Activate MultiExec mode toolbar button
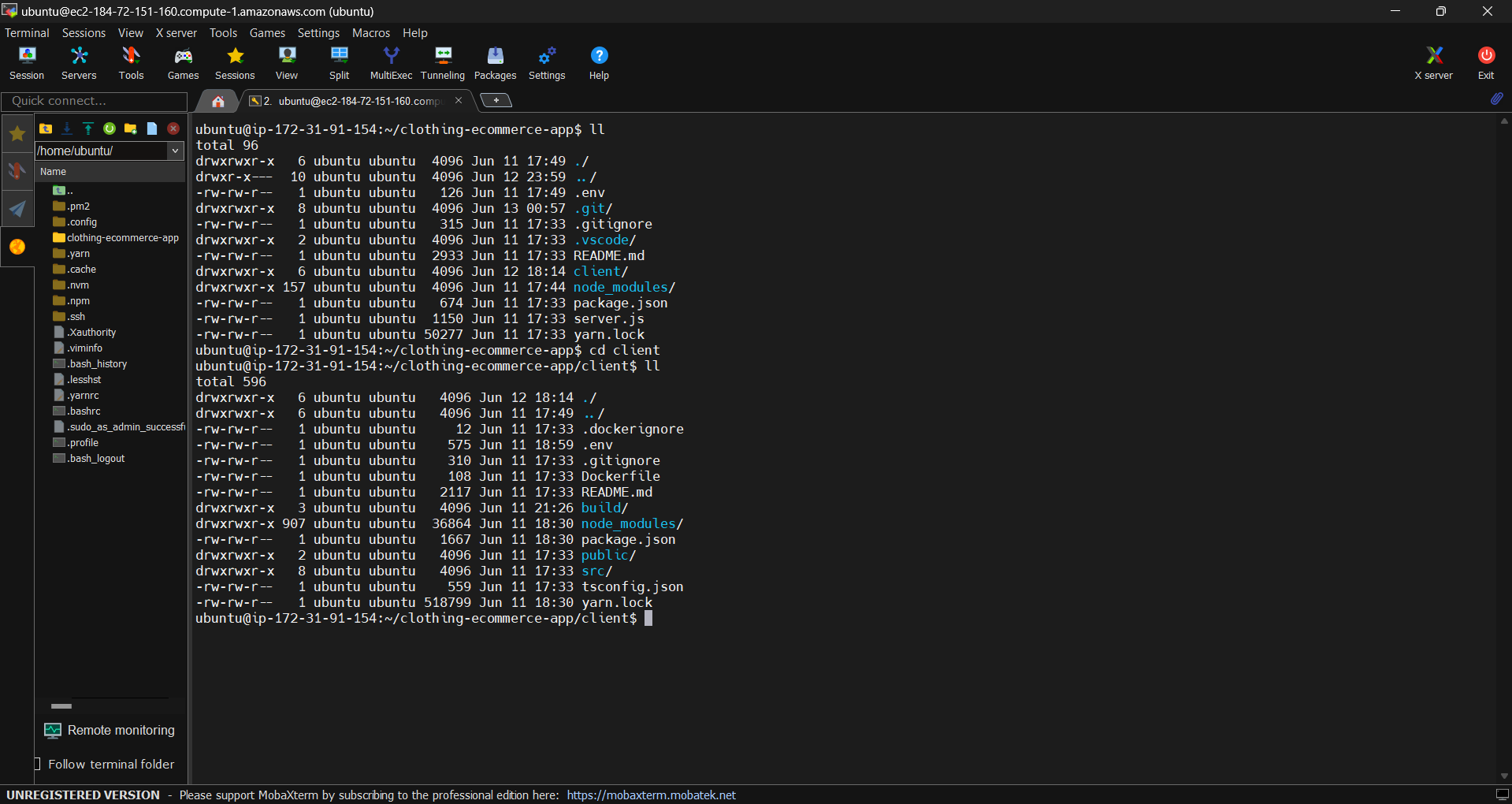1512x804 pixels. click(x=391, y=63)
